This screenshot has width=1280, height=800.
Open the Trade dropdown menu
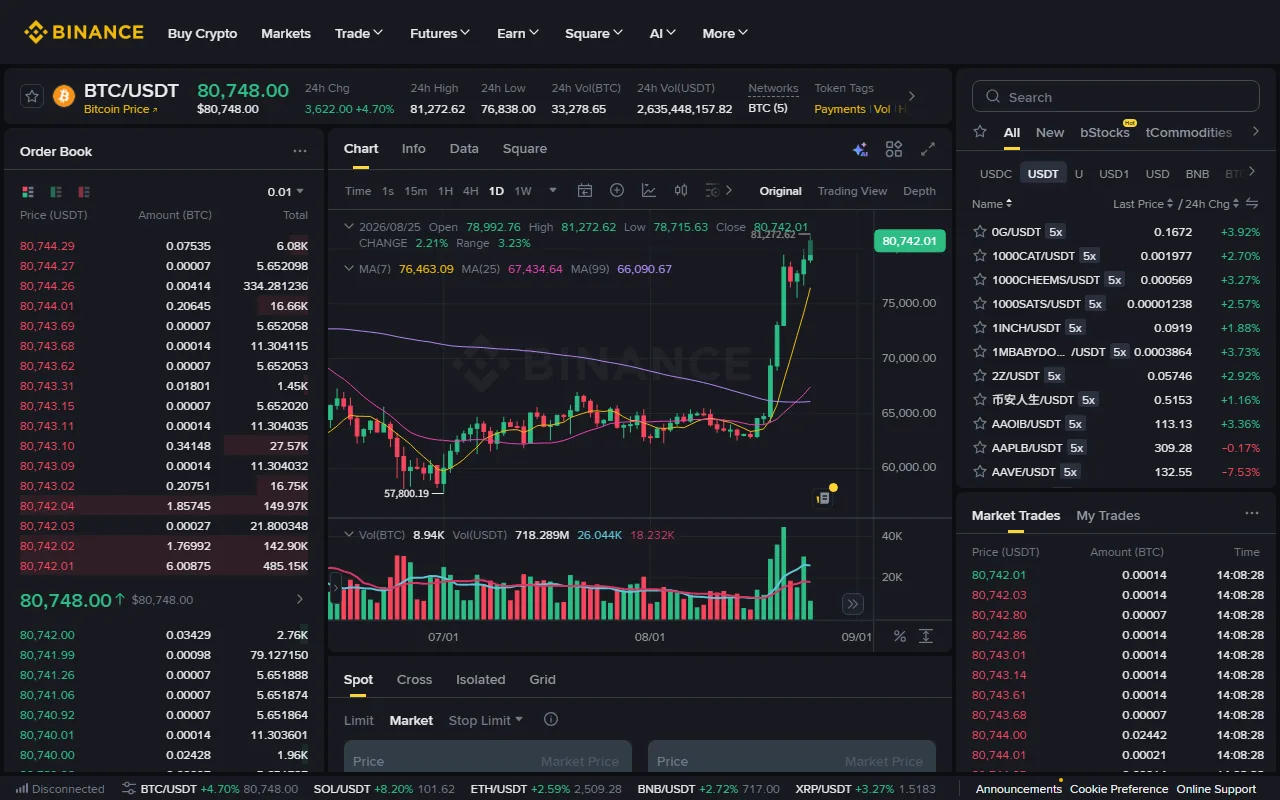(359, 33)
